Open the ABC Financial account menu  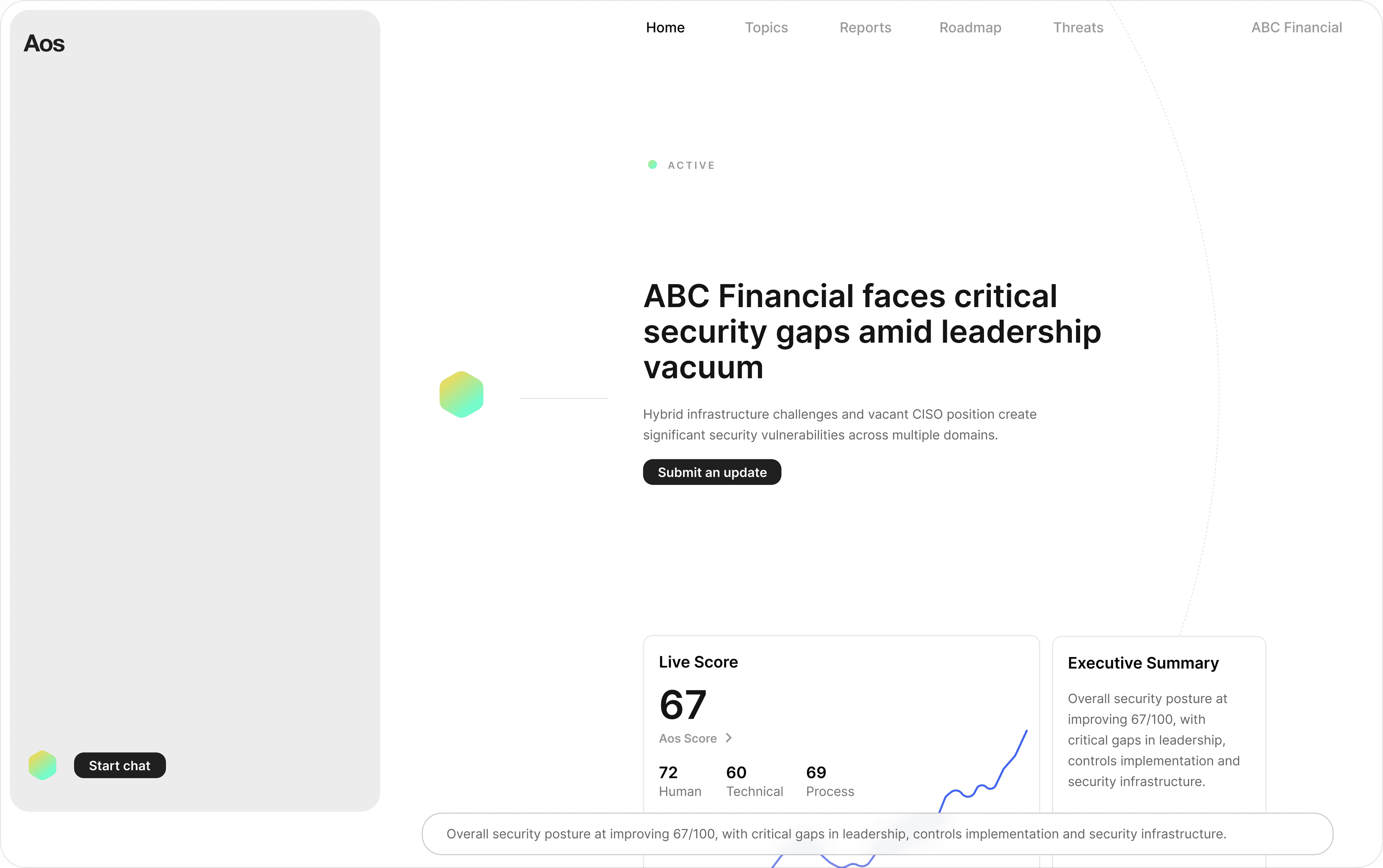[x=1296, y=27]
